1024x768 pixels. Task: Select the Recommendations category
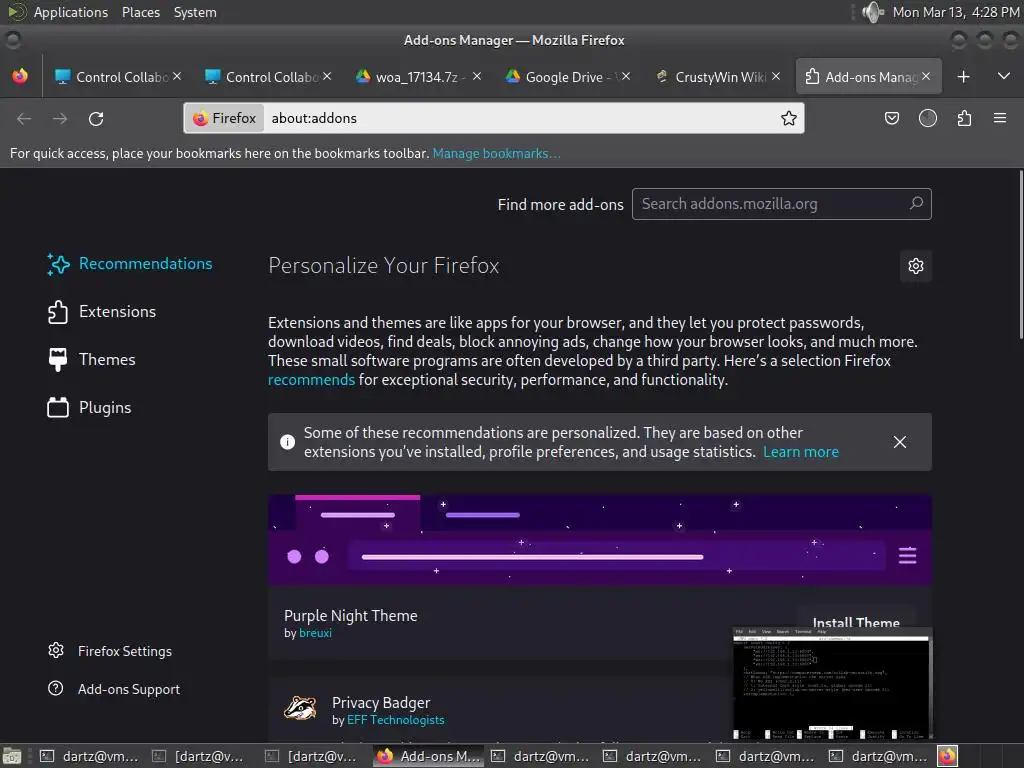pos(130,264)
